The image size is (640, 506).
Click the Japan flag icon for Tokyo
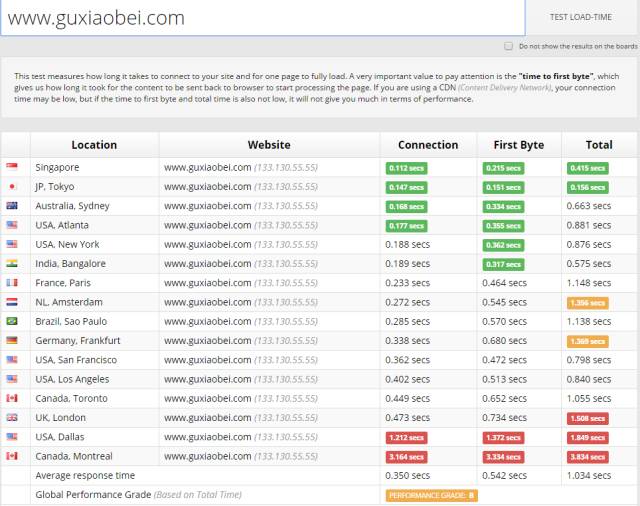(12, 186)
